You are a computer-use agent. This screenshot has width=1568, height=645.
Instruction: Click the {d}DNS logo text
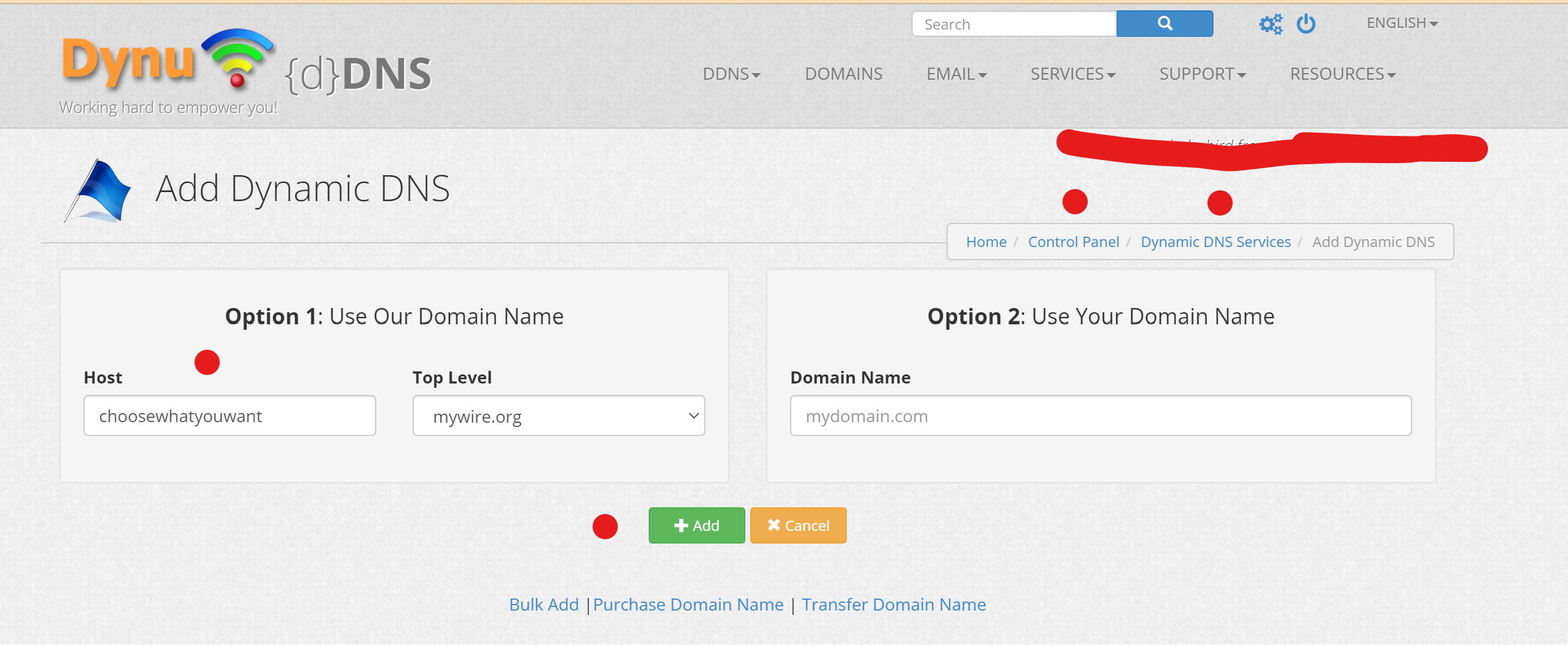click(358, 74)
